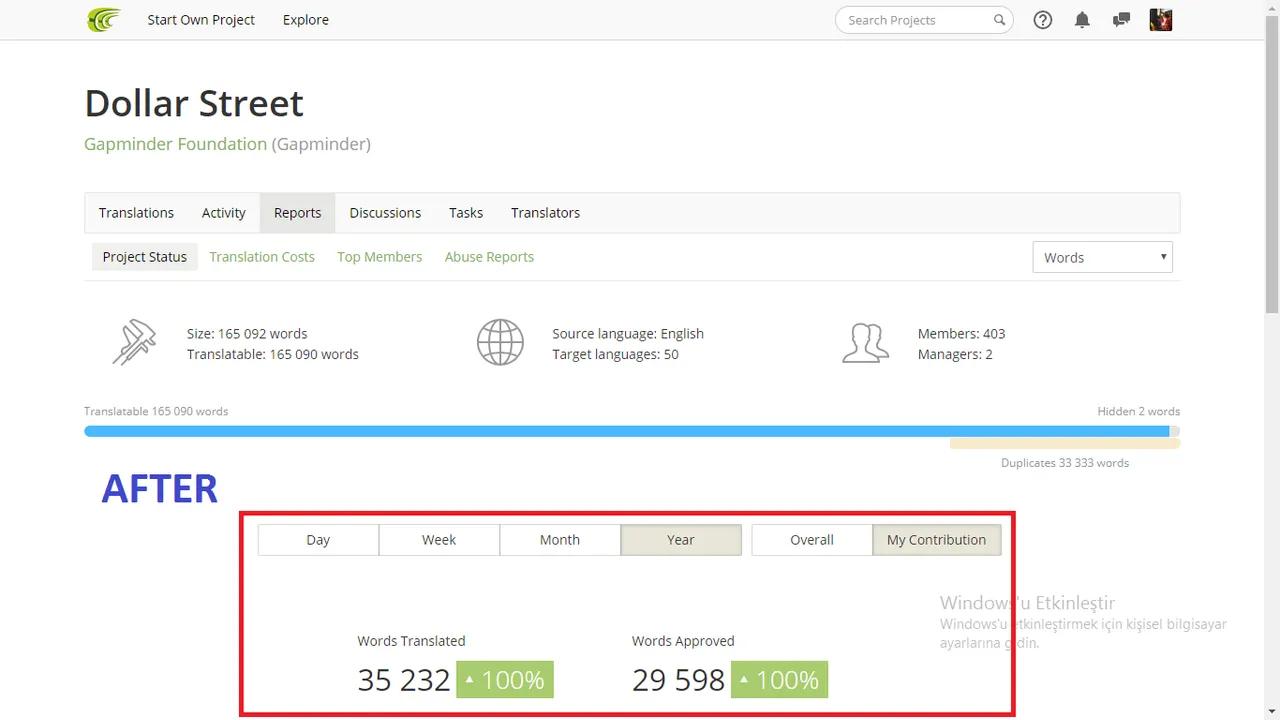1280x720 pixels.
Task: Click the 'Members: 403' text
Action: click(961, 334)
